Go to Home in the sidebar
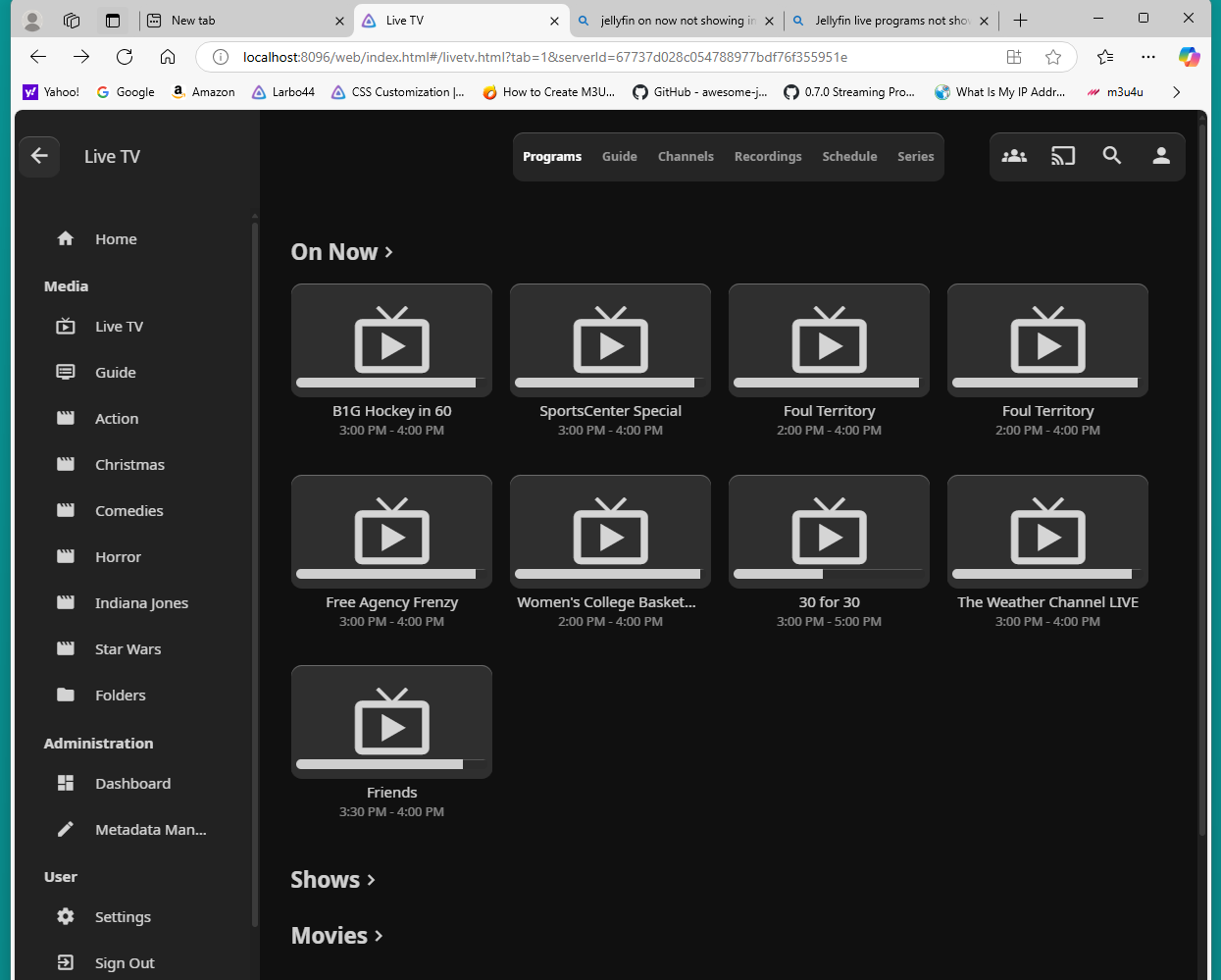 (x=116, y=239)
